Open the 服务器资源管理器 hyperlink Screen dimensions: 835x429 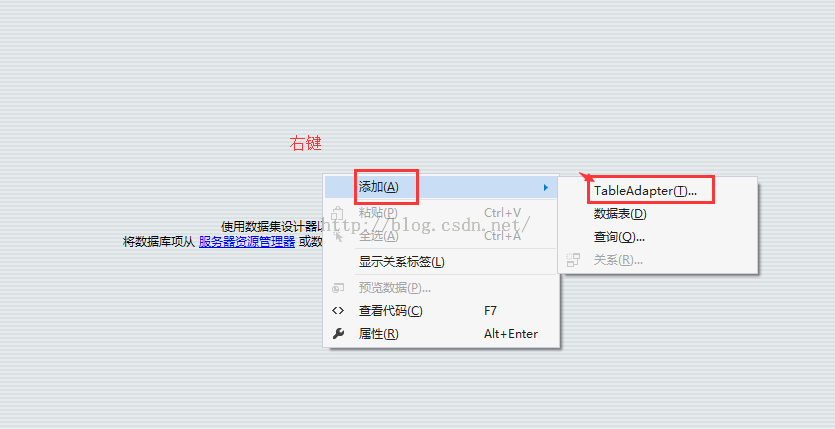[247, 242]
